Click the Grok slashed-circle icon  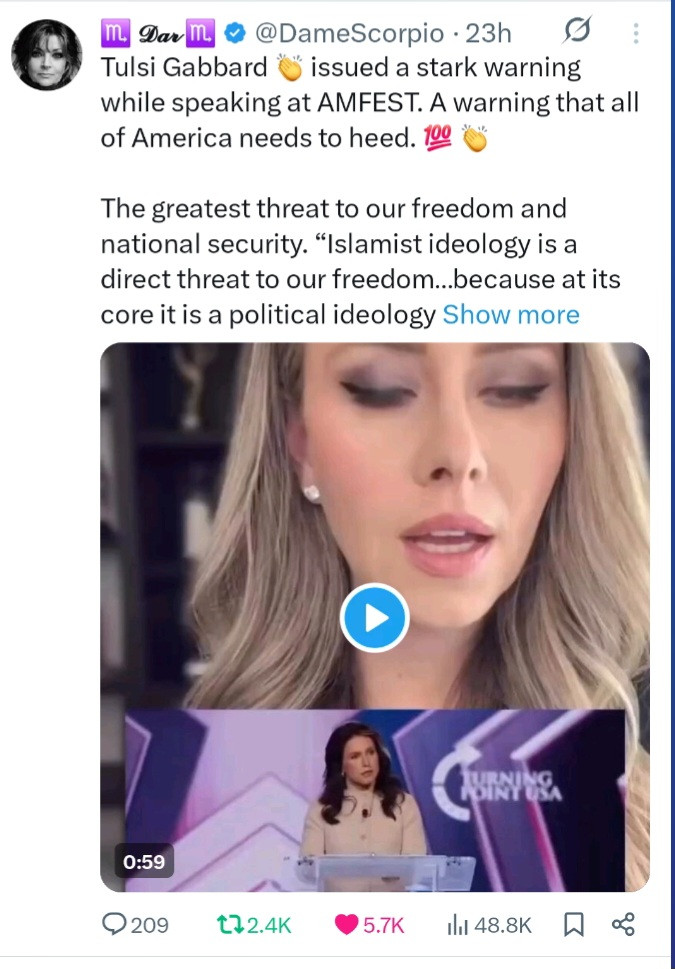pyautogui.click(x=577, y=31)
